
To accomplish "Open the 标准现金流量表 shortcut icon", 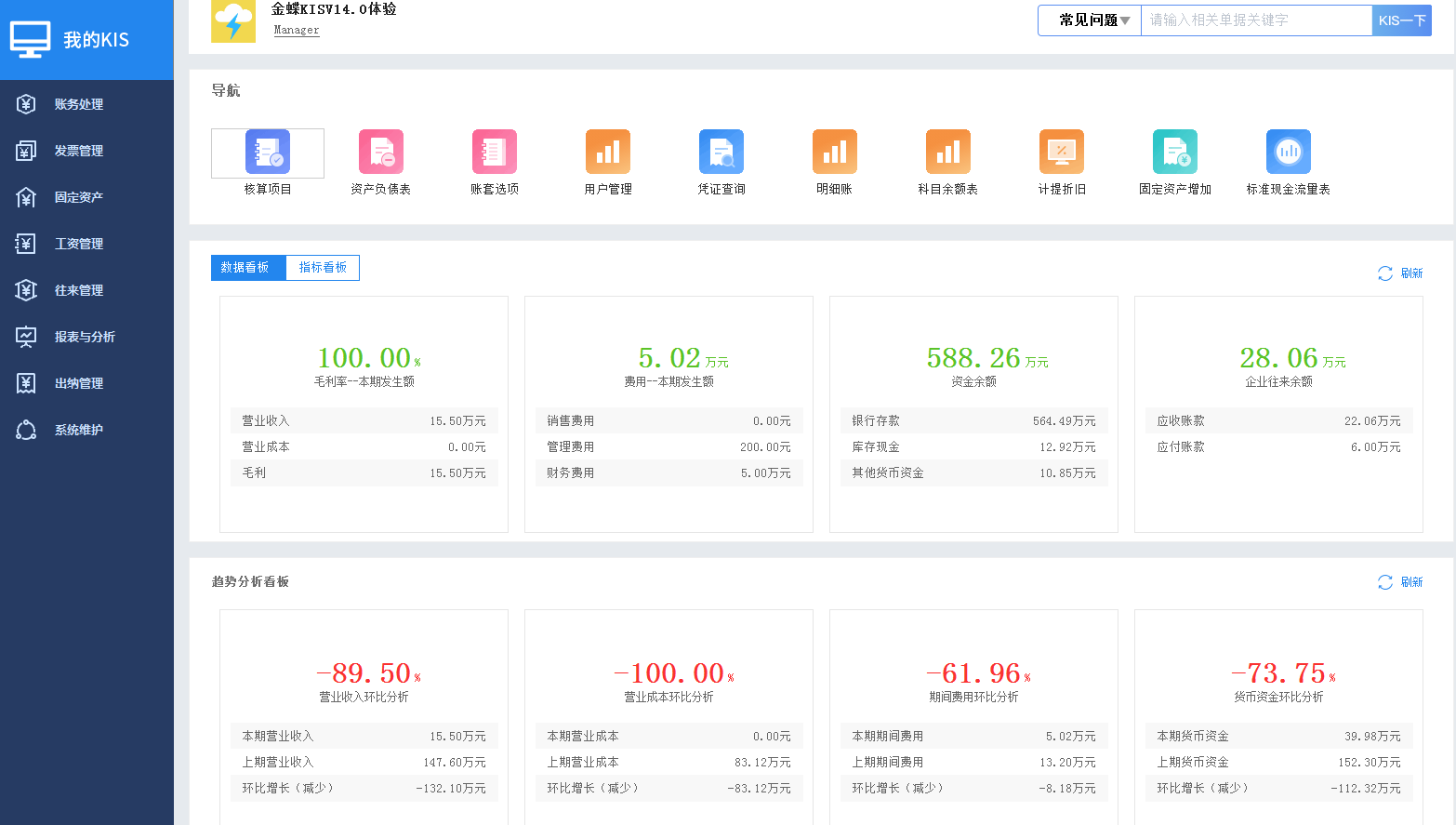I will pos(1289,152).
